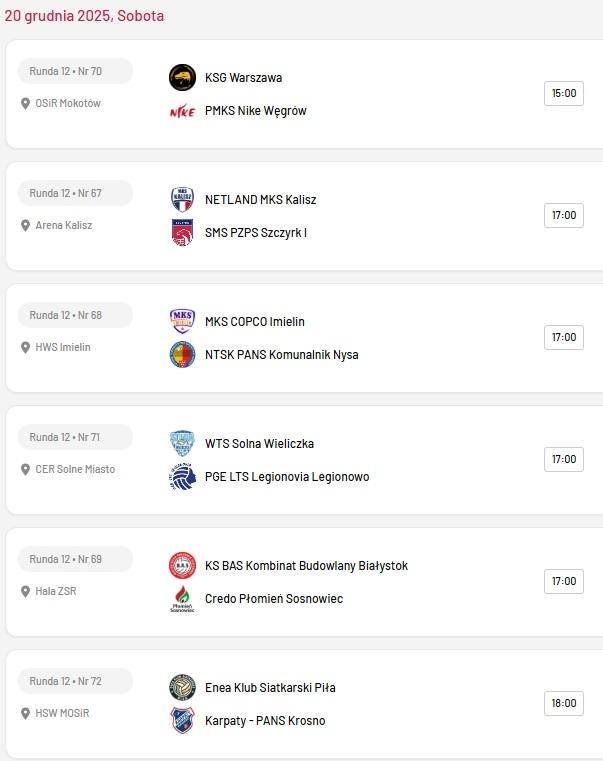This screenshot has height=761, width=603.
Task: Click the WTS Solna Wieliczka logo
Action: [x=182, y=443]
